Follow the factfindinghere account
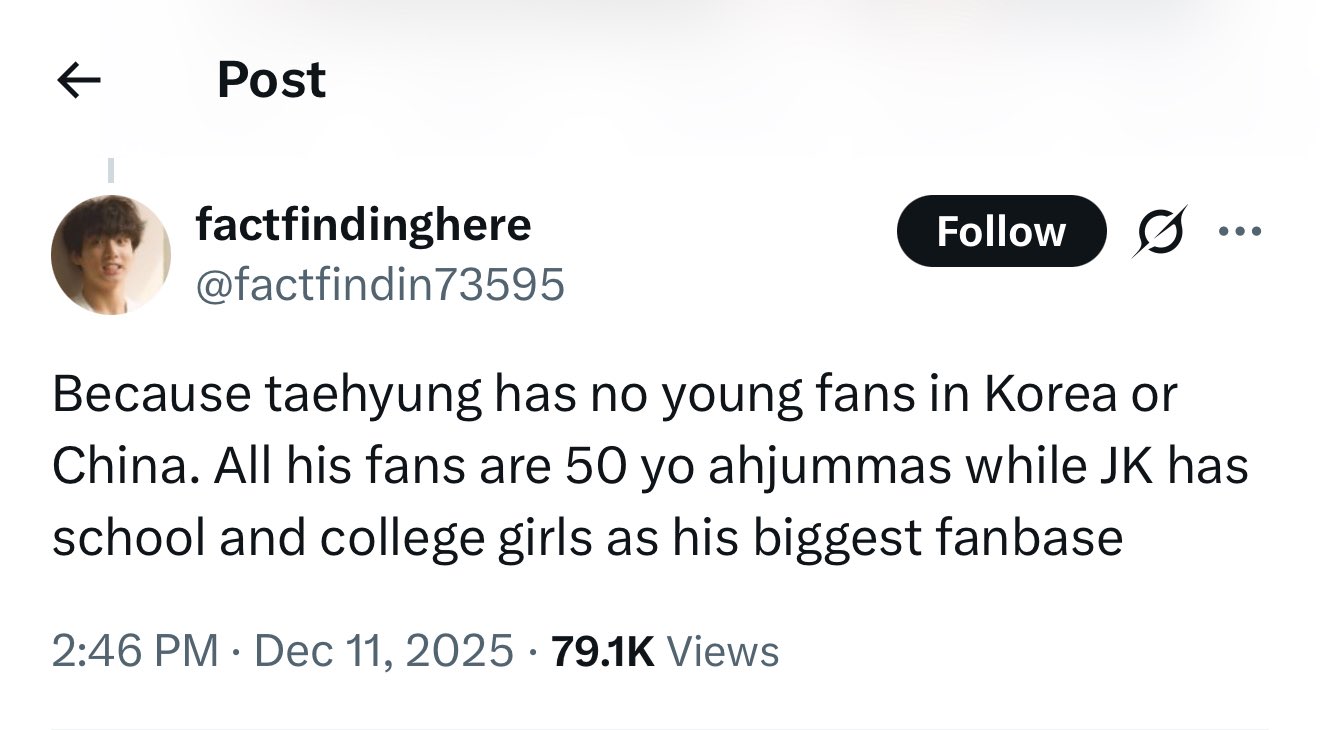 1001,231
